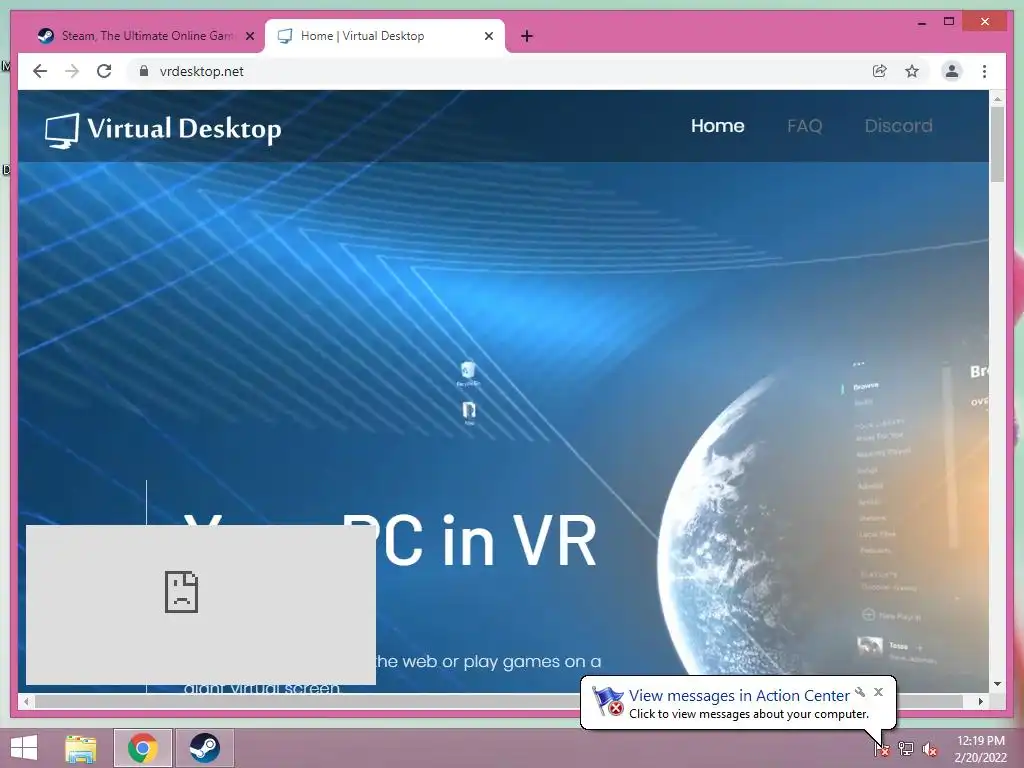The height and width of the screenshot is (768, 1024).
Task: Click the browser forward arrow
Action: point(72,71)
